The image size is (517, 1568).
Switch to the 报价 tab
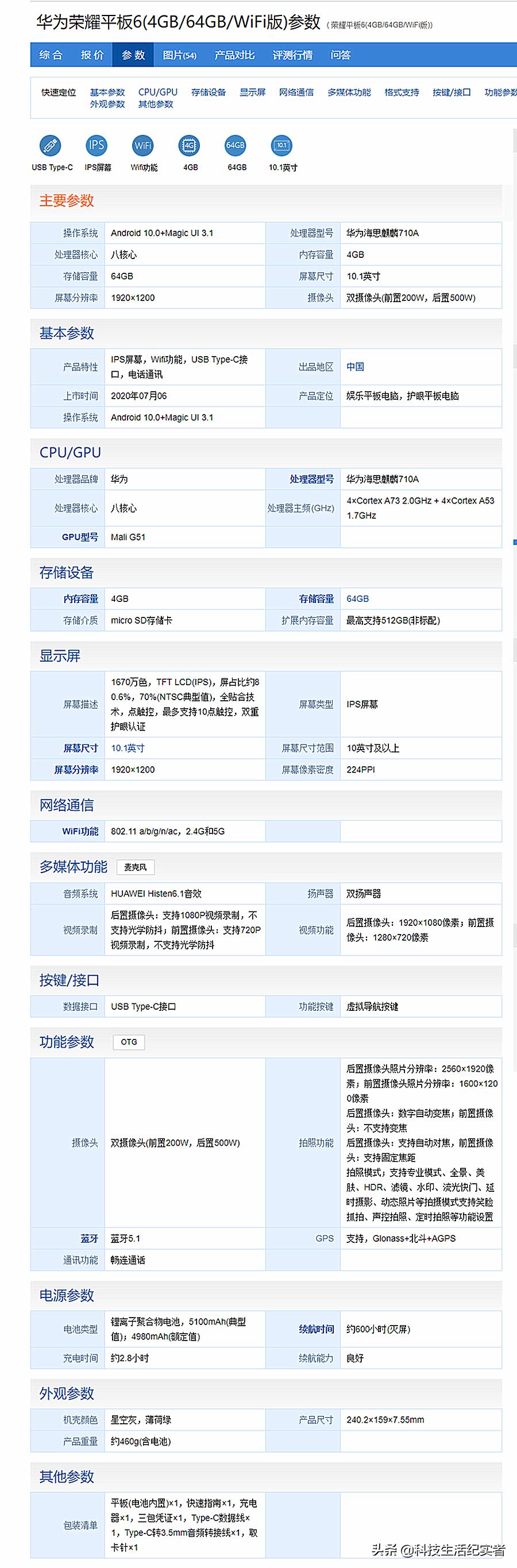(x=92, y=55)
